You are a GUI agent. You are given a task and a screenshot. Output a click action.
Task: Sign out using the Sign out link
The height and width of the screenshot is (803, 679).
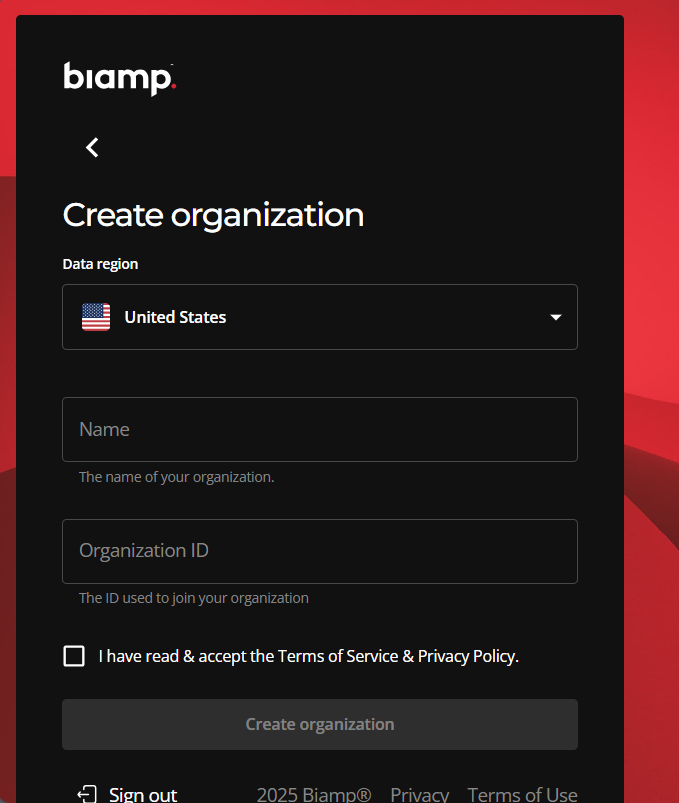[x=143, y=795]
